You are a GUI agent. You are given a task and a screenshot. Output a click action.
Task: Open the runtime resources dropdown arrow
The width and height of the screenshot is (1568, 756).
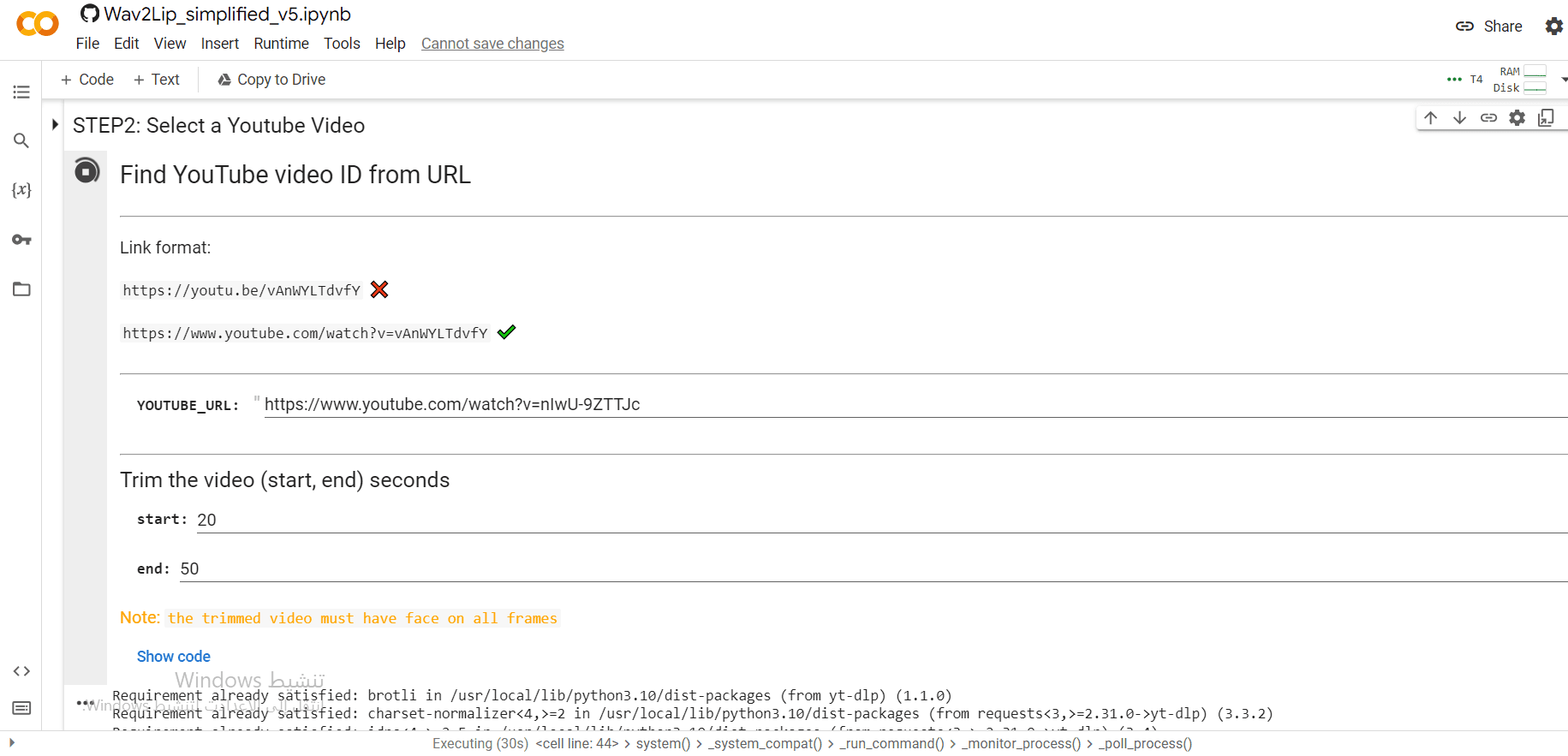click(x=1564, y=80)
